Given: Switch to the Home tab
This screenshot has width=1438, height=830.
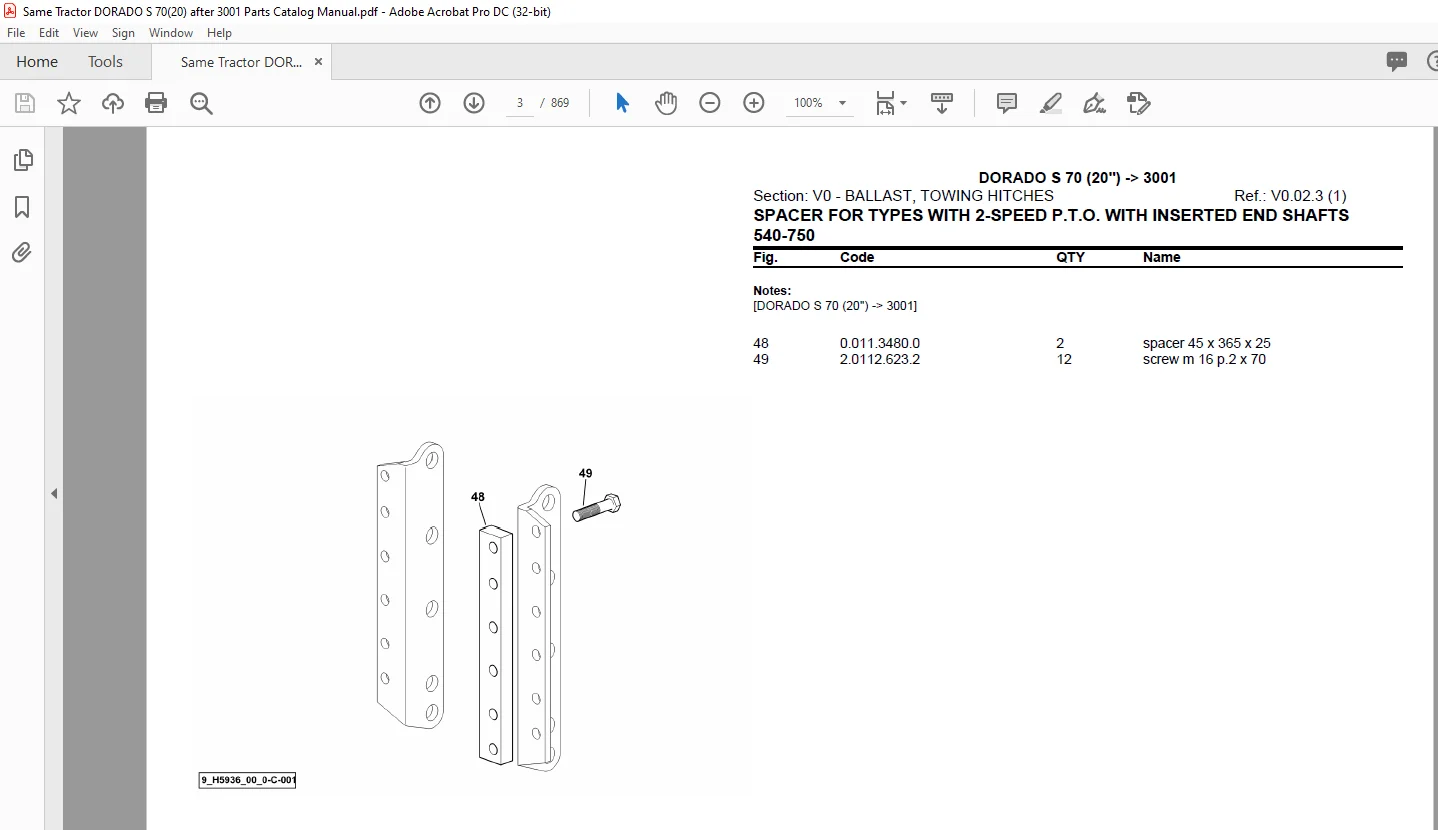Looking at the screenshot, I should (x=37, y=62).
